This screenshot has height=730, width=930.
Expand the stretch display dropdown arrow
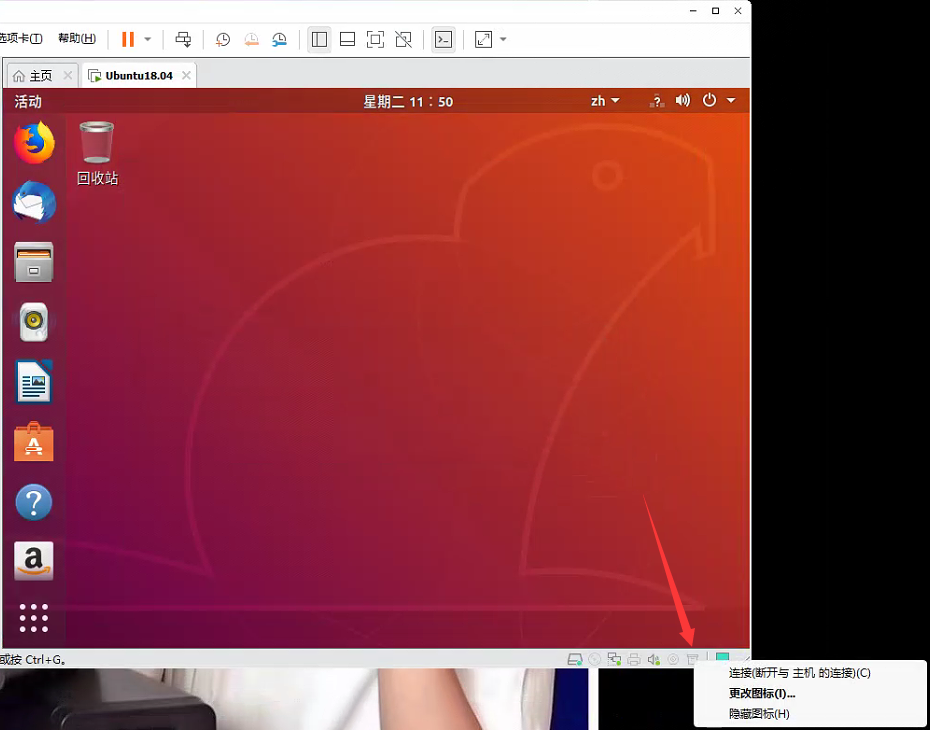(x=504, y=39)
